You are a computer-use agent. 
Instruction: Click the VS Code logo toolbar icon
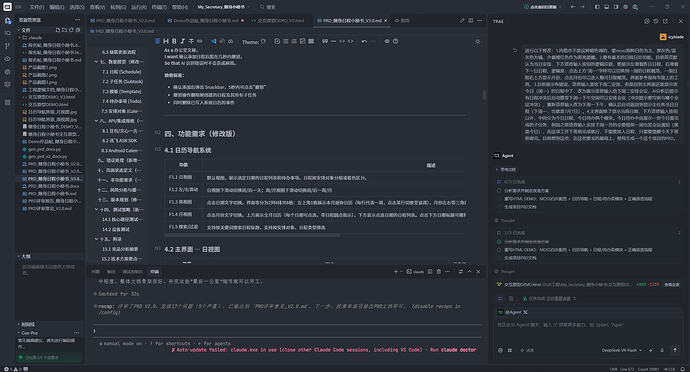point(214,41)
